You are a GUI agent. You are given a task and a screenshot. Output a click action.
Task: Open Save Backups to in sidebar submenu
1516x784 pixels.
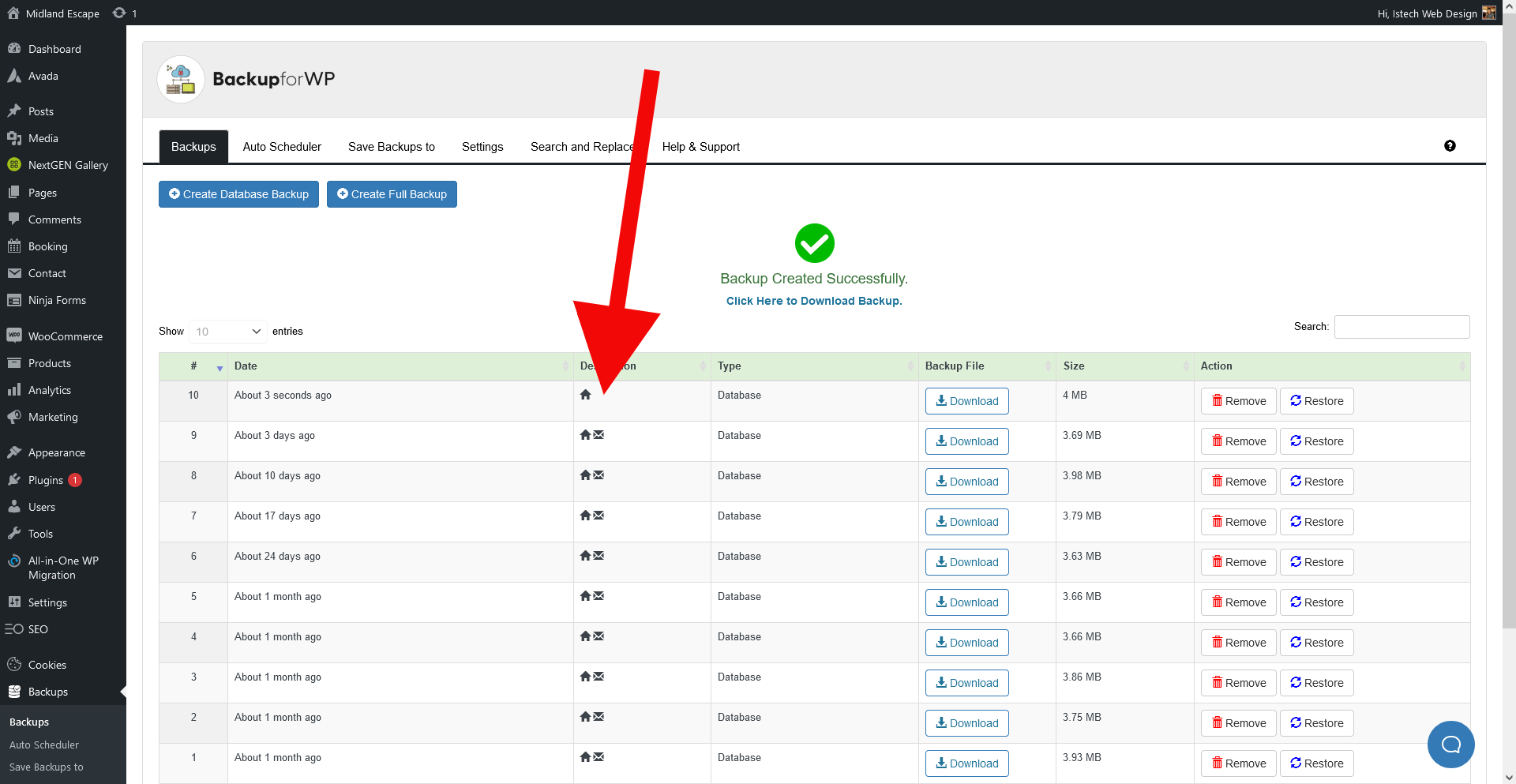click(46, 767)
